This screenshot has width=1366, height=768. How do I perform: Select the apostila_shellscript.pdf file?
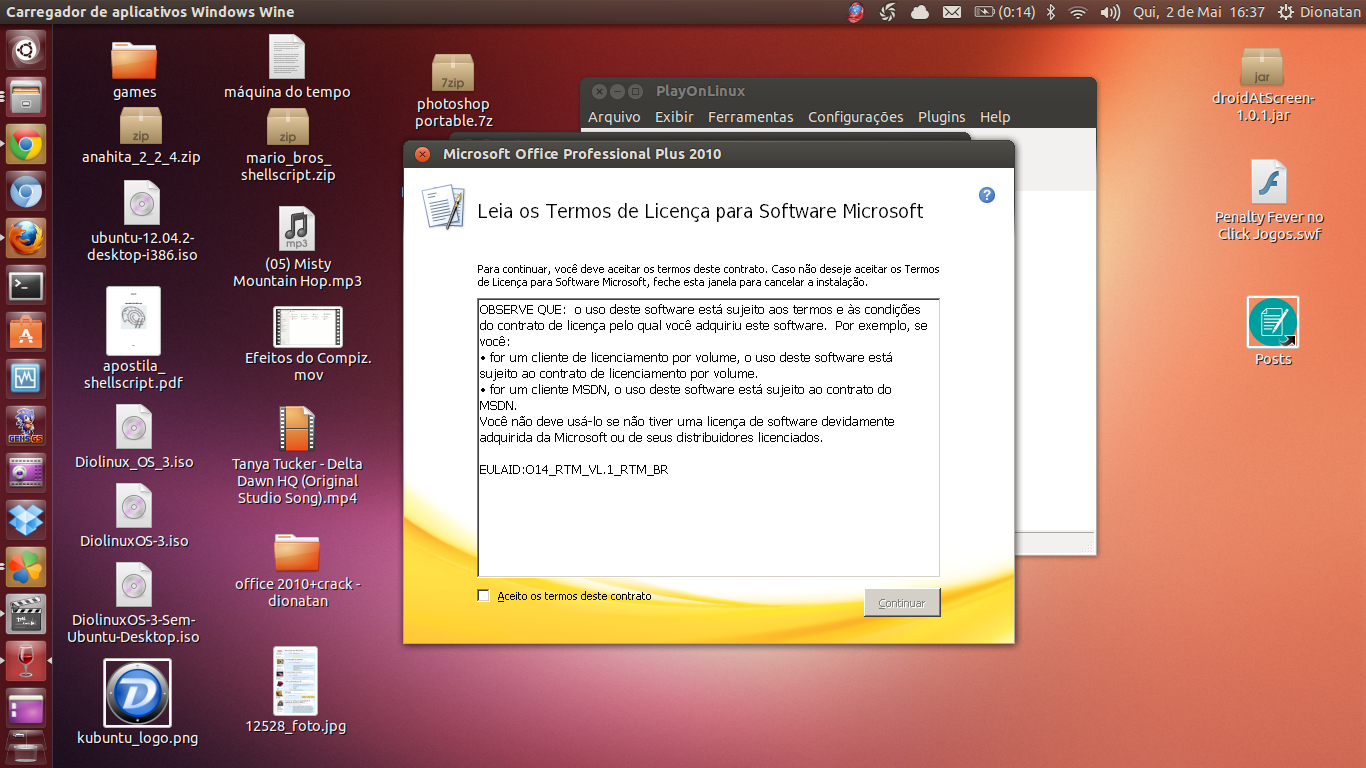click(133, 338)
